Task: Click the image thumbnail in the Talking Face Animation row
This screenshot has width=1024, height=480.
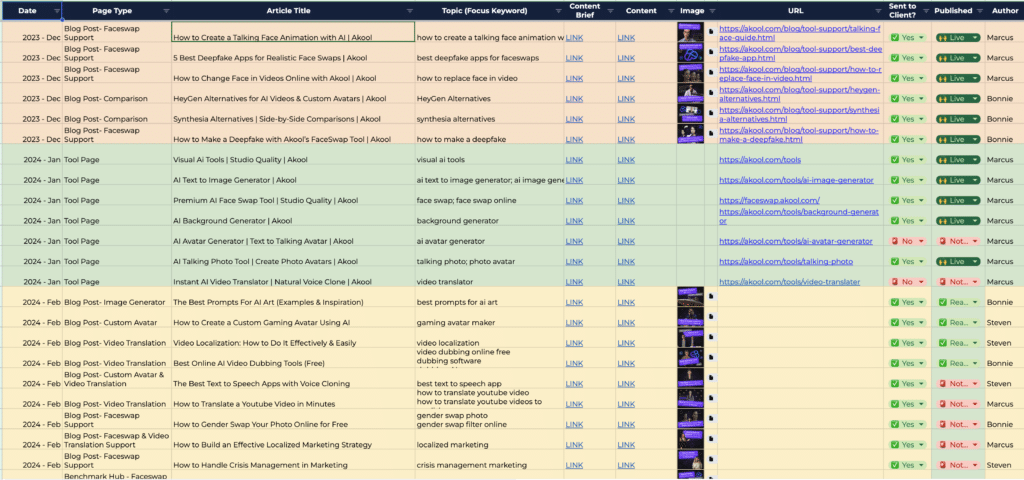Action: coord(690,32)
